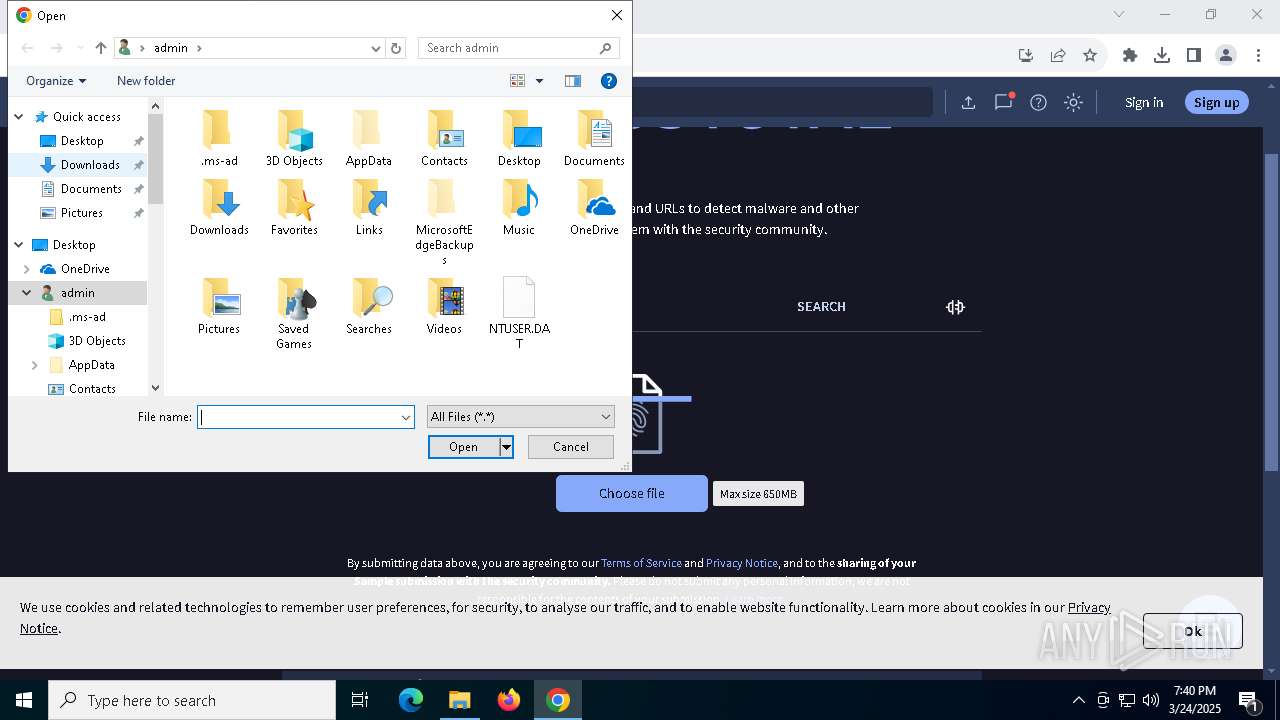
Task: Select Documents in Quick access
Action: point(91,189)
